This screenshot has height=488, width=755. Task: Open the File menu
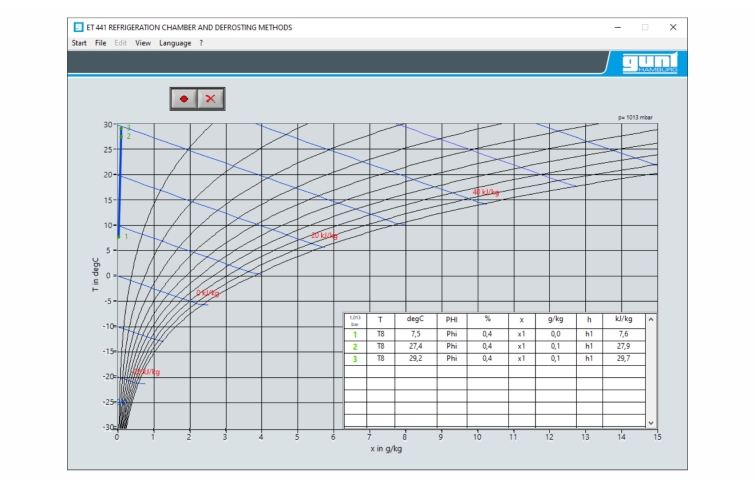coord(101,43)
